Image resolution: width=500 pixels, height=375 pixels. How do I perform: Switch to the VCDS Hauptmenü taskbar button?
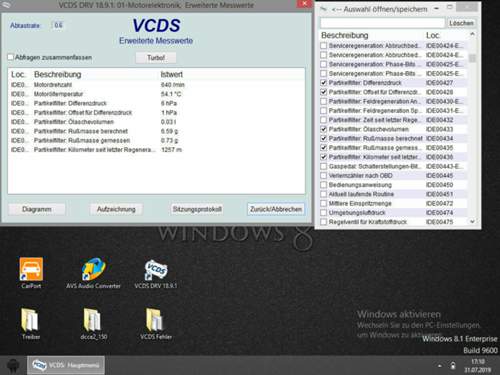tap(66, 365)
